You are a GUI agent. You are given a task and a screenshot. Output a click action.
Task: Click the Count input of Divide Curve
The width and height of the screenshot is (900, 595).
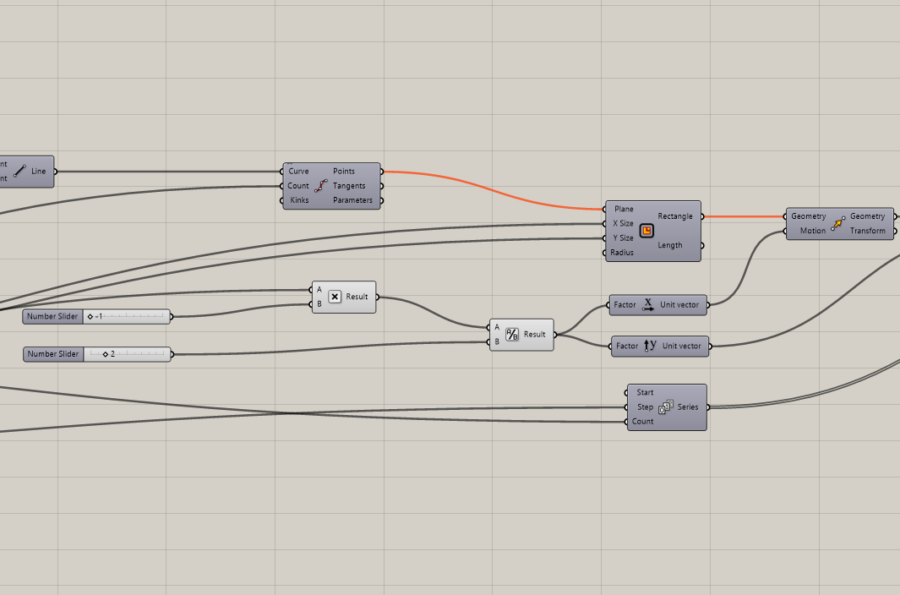click(x=298, y=185)
